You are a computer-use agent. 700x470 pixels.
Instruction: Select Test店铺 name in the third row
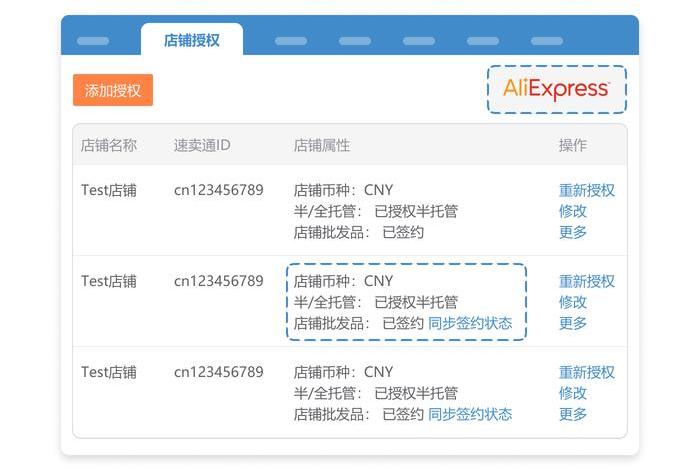[x=109, y=372]
